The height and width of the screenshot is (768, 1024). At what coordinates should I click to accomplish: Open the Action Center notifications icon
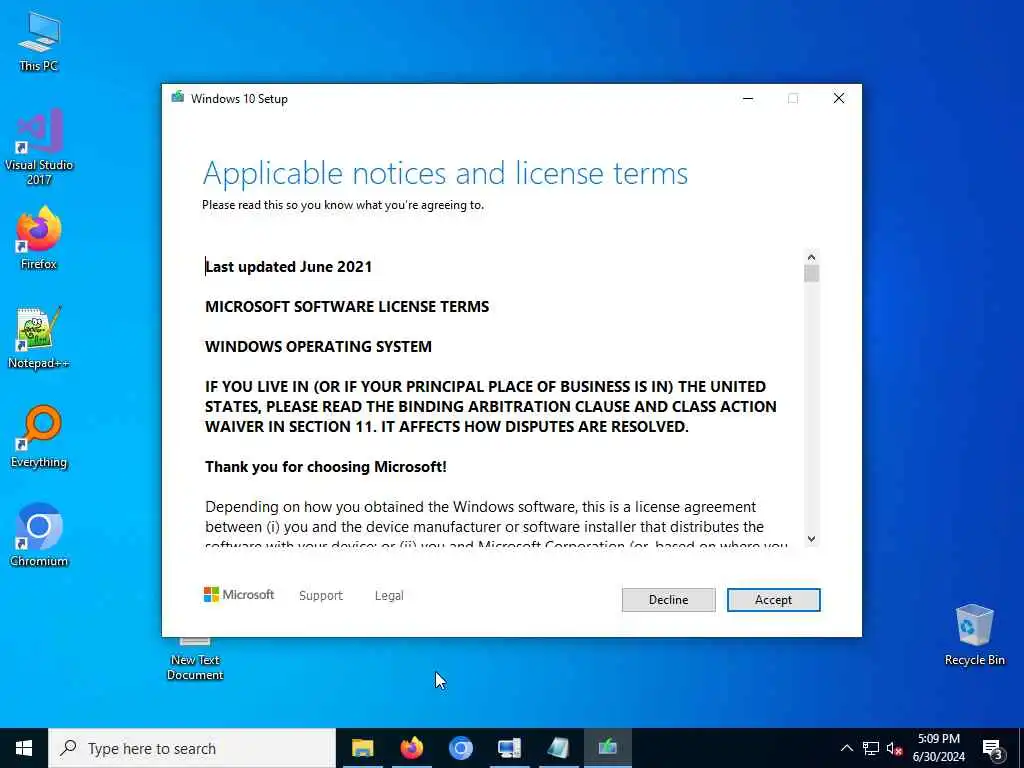click(x=993, y=749)
